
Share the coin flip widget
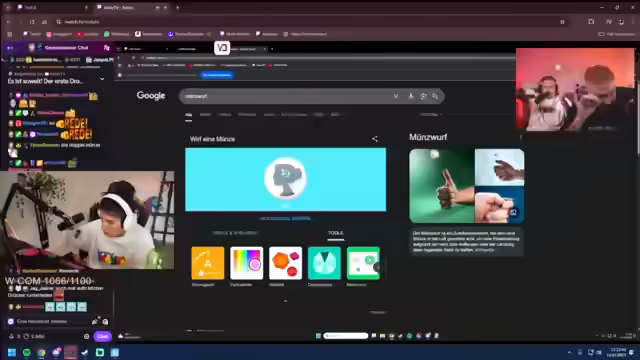coord(375,139)
